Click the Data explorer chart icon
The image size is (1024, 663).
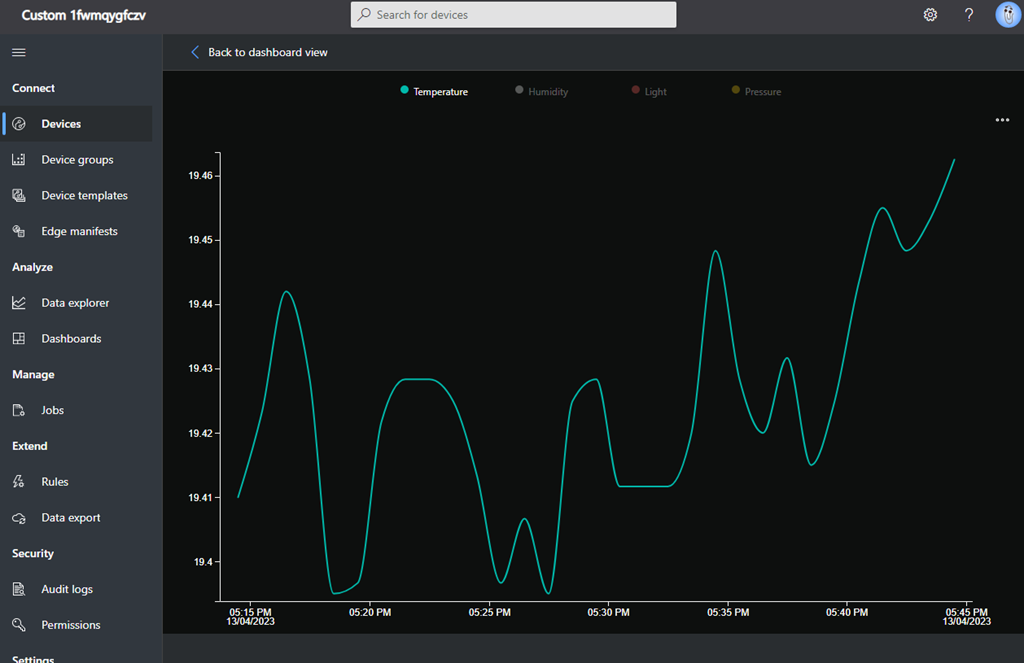pos(19,303)
